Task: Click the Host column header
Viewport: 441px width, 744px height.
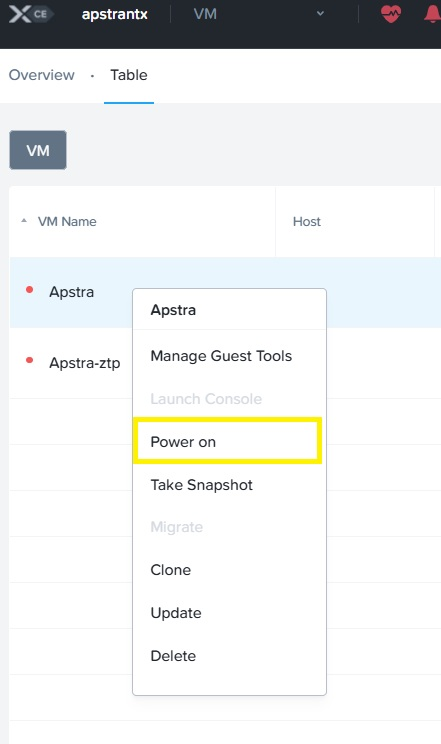Action: pos(307,221)
